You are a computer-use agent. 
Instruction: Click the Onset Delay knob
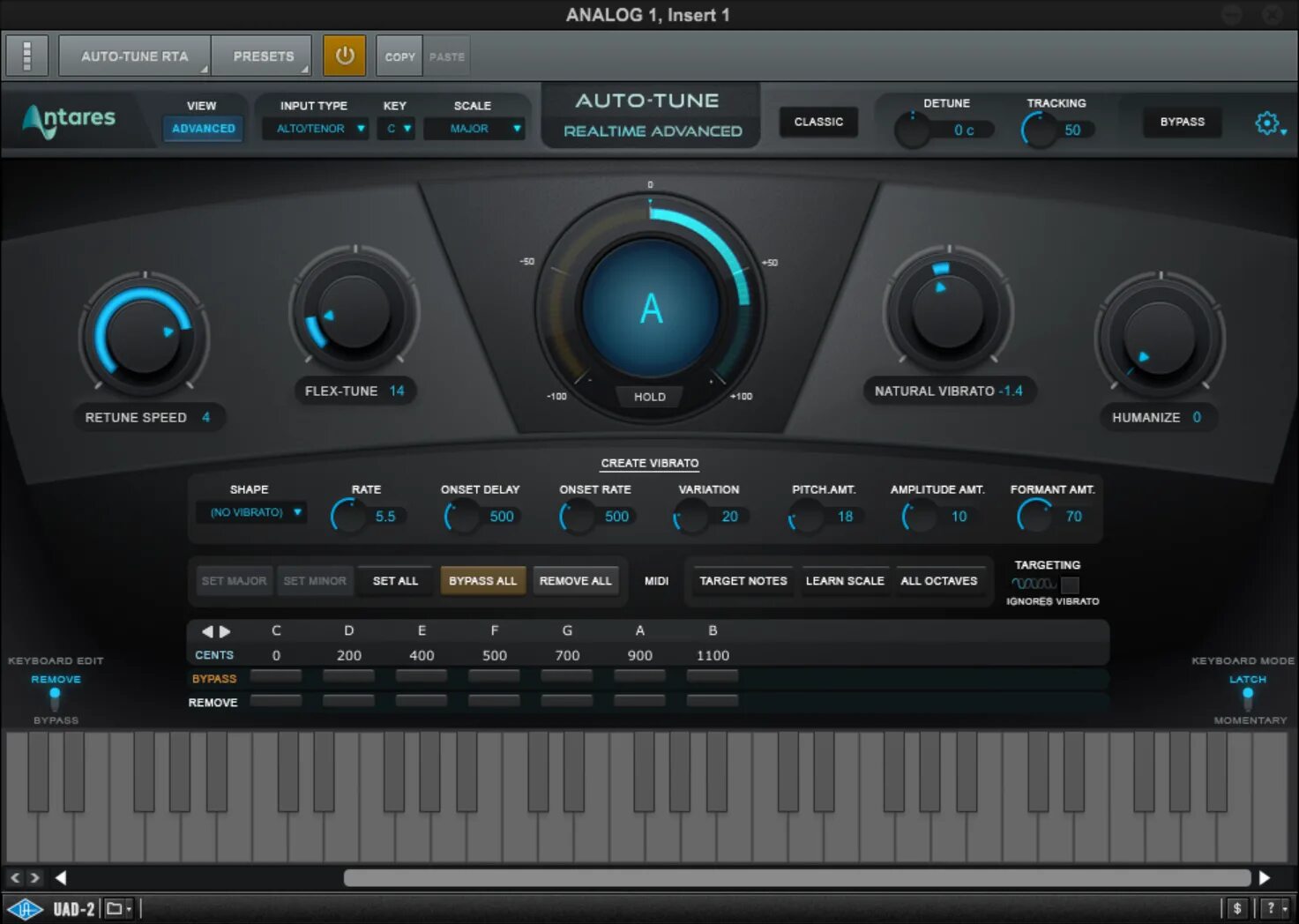[462, 516]
